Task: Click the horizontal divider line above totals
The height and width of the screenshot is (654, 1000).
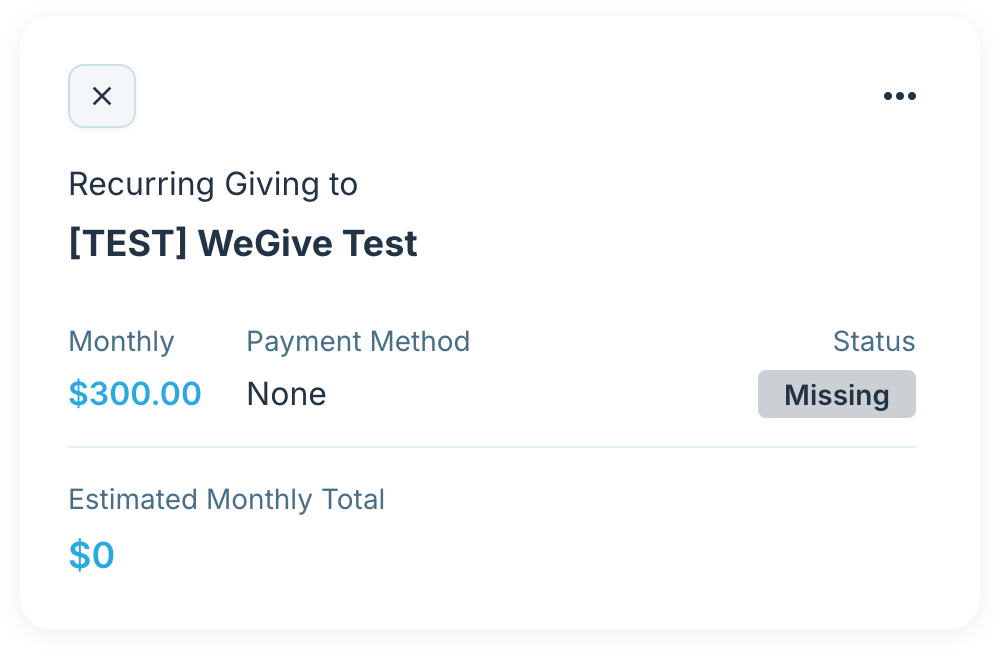Action: click(492, 447)
